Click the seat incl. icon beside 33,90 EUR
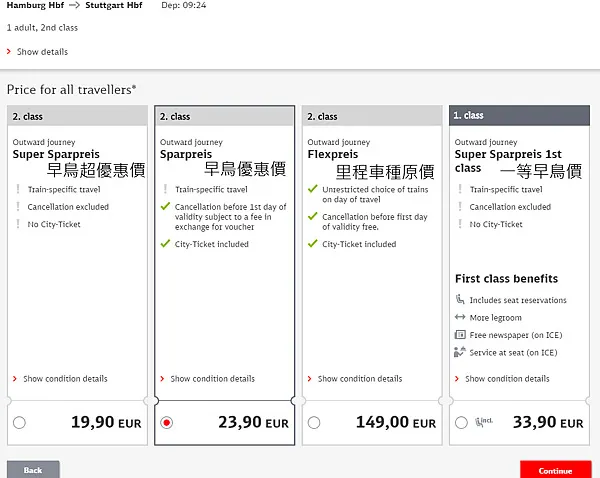Viewport: 600px width, 478px height. [x=484, y=422]
